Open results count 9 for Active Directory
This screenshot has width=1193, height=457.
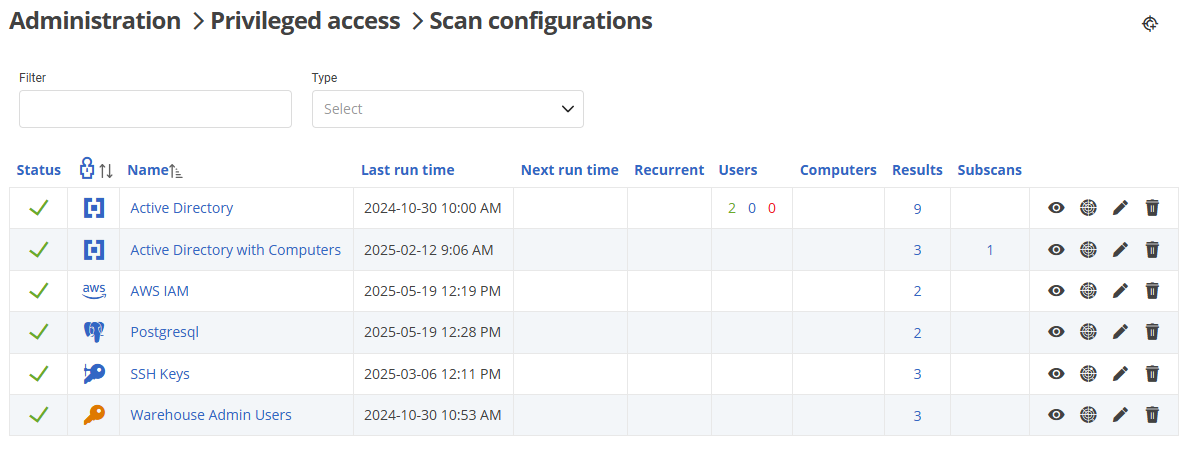click(x=917, y=209)
